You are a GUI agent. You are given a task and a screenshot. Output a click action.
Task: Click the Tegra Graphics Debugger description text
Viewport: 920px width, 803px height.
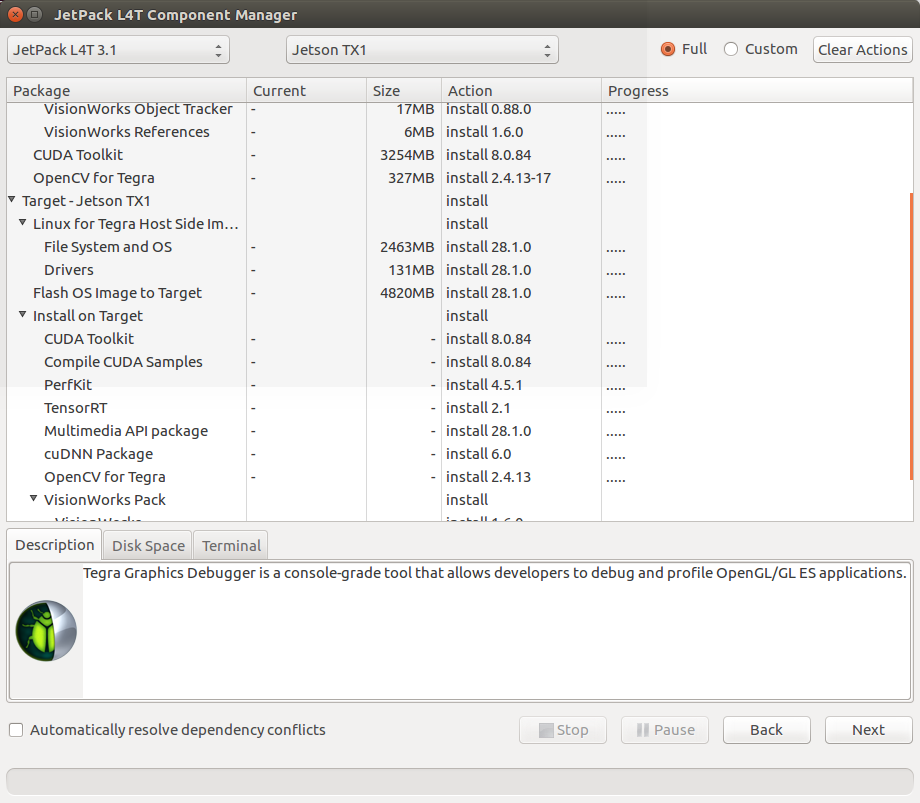click(495, 572)
